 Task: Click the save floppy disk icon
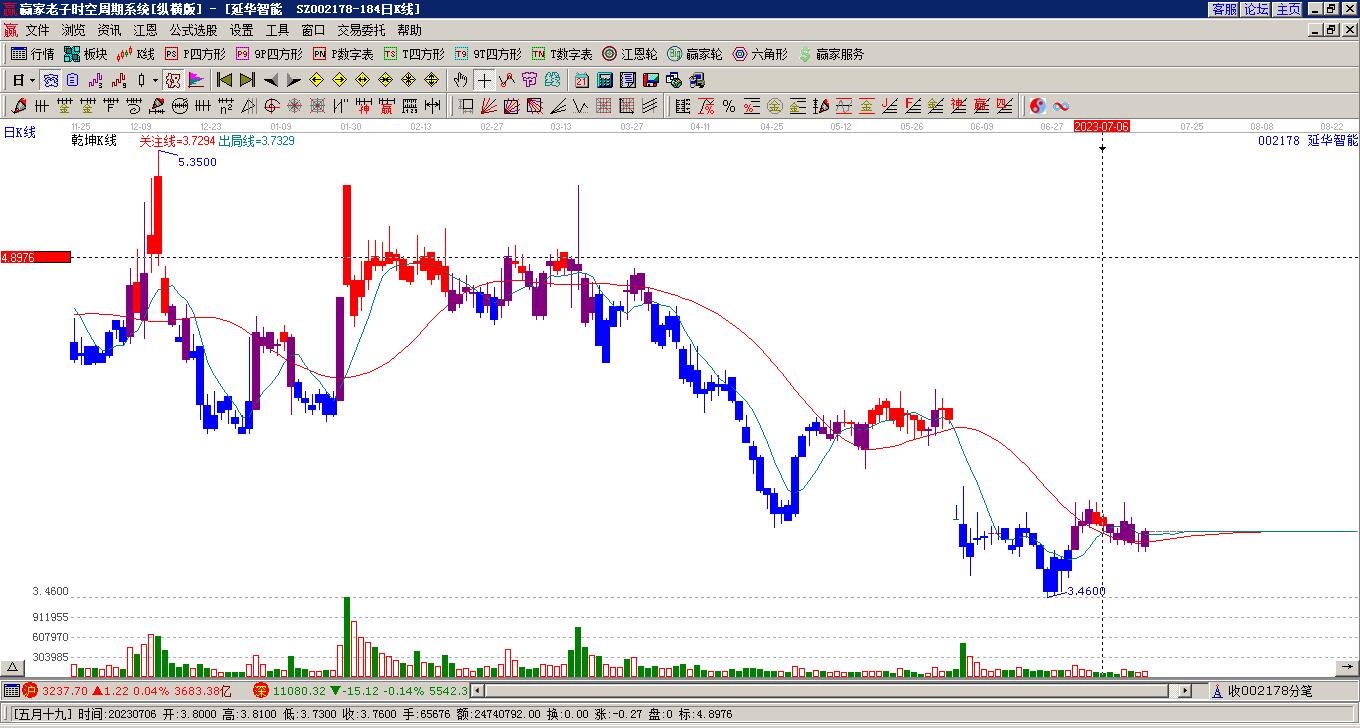pos(651,80)
